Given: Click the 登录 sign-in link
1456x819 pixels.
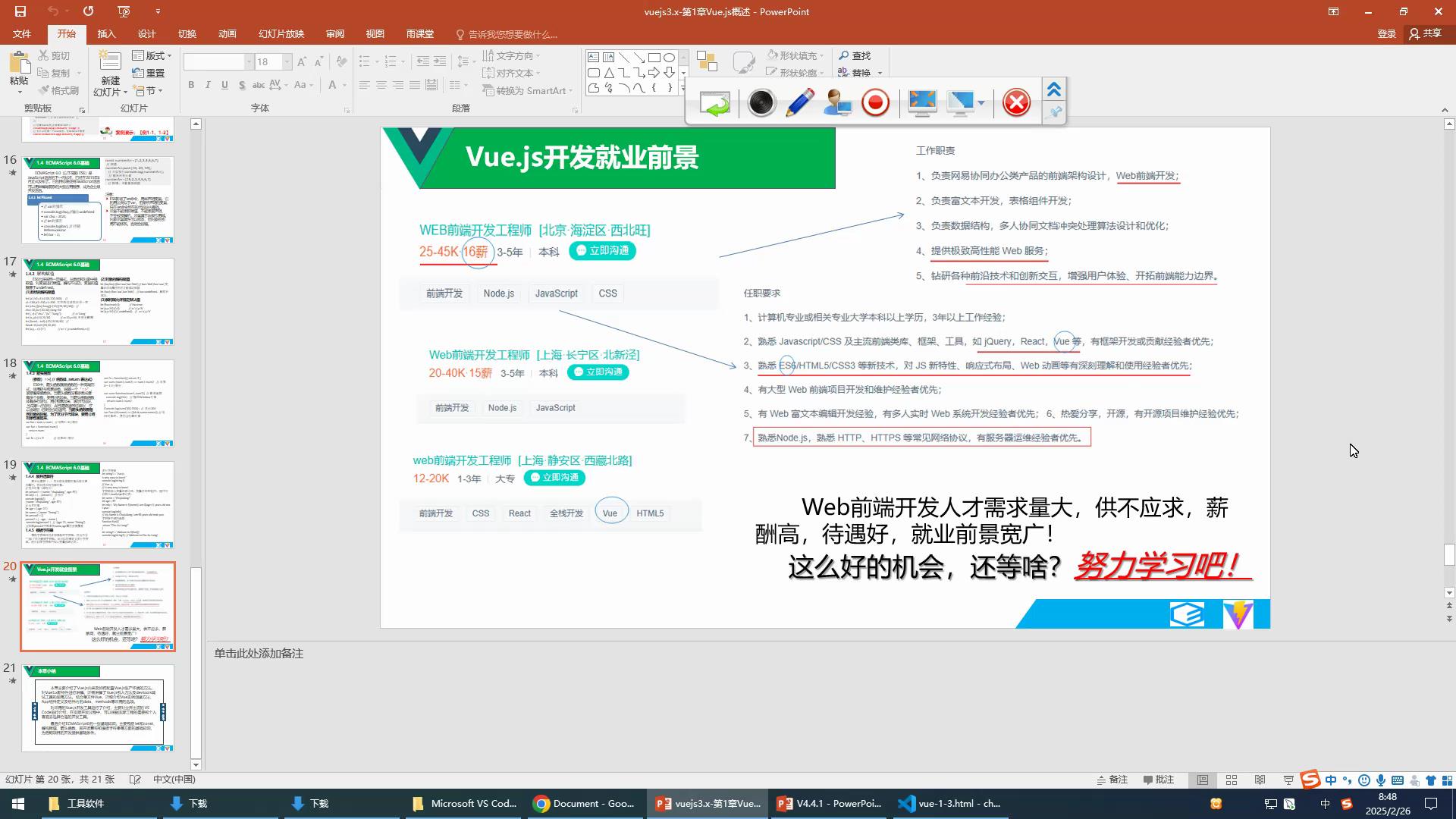Looking at the screenshot, I should 1386,34.
